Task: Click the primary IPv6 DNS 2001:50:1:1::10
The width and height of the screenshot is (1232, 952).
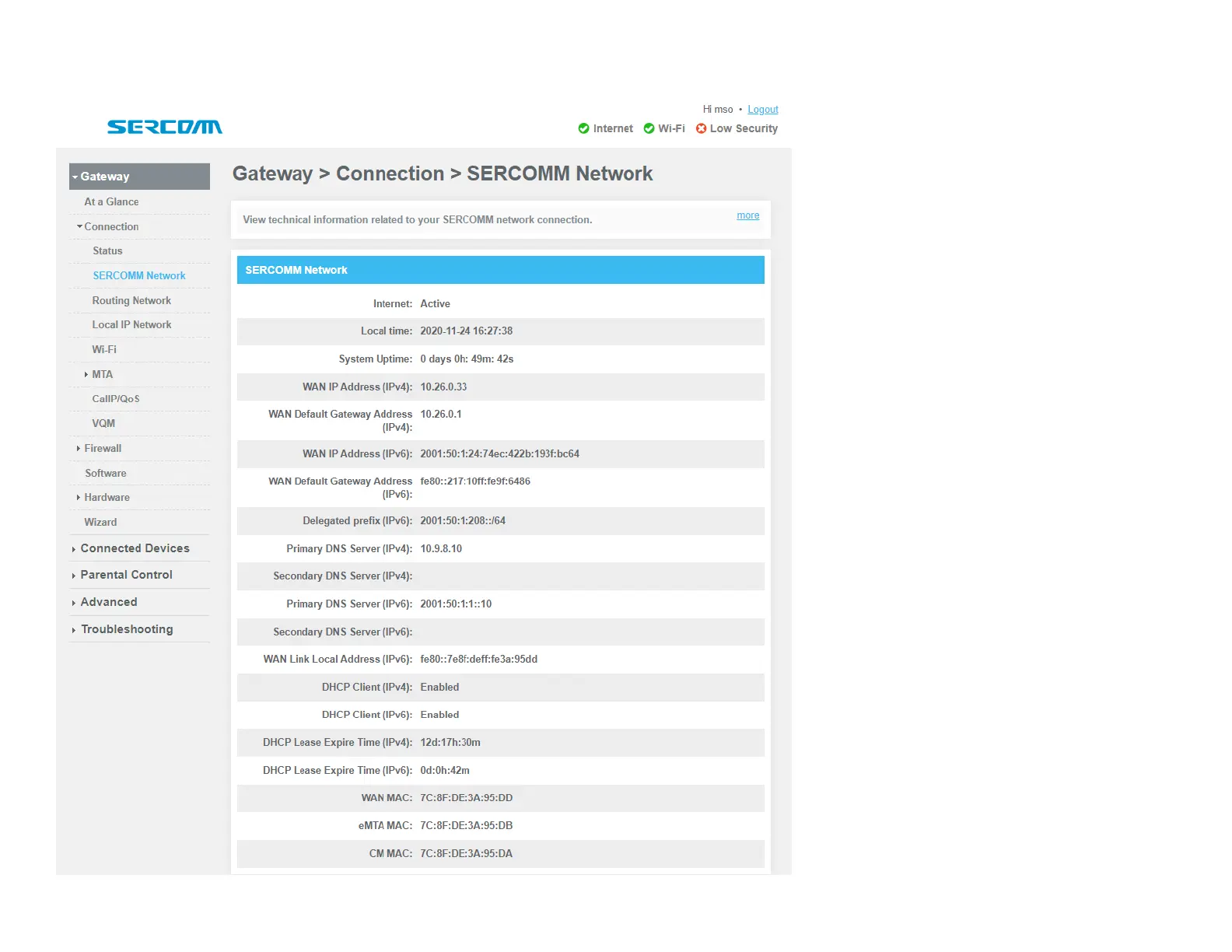Action: point(456,604)
